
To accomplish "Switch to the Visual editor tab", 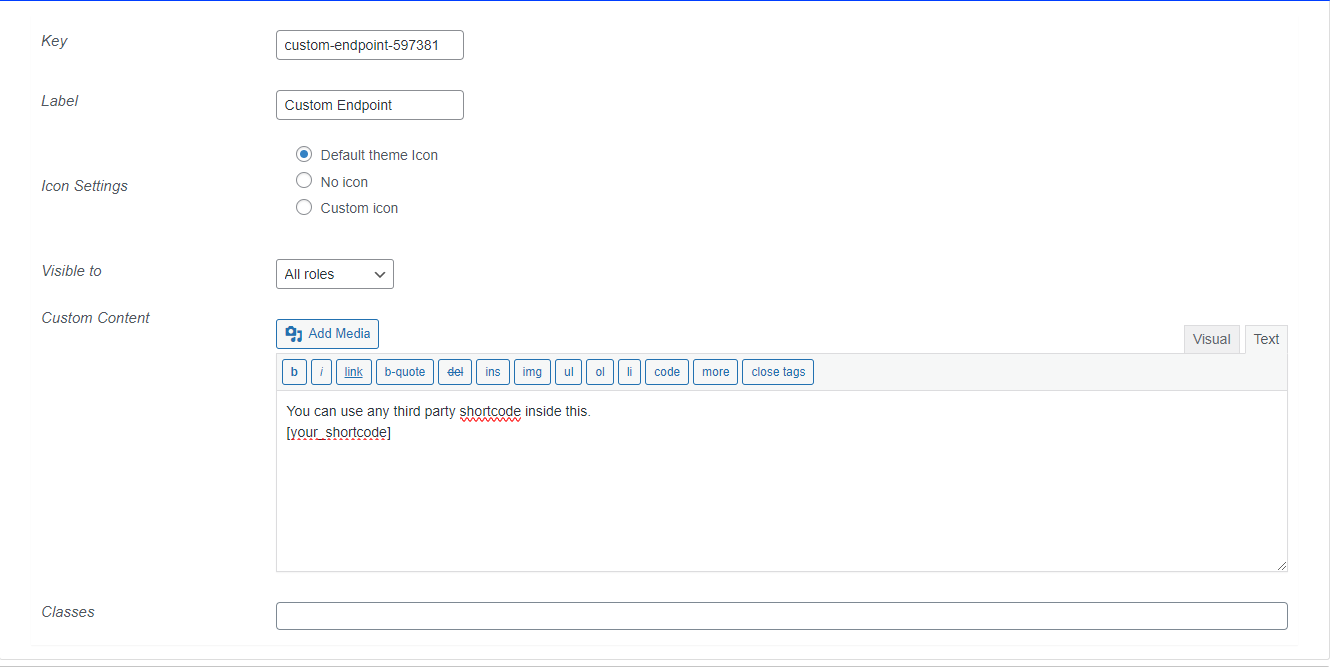I will tap(1211, 339).
